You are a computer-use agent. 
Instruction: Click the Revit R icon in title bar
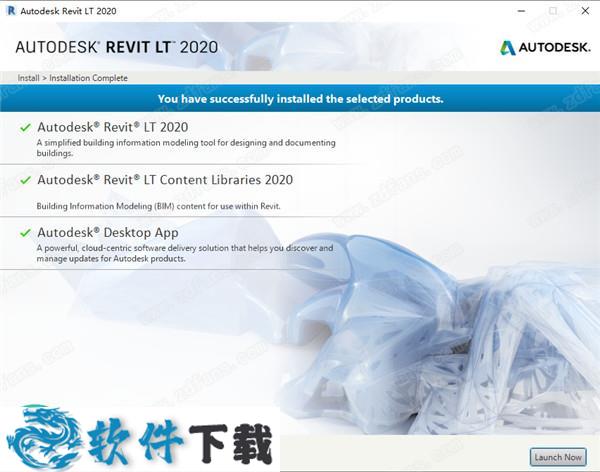[x=11, y=11]
